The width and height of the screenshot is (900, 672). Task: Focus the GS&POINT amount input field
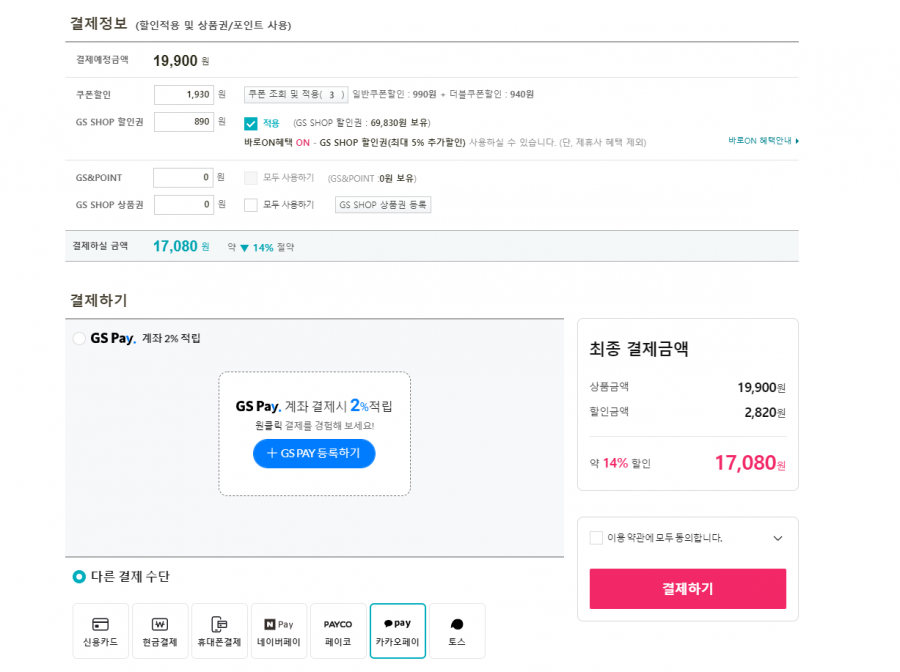(183, 178)
